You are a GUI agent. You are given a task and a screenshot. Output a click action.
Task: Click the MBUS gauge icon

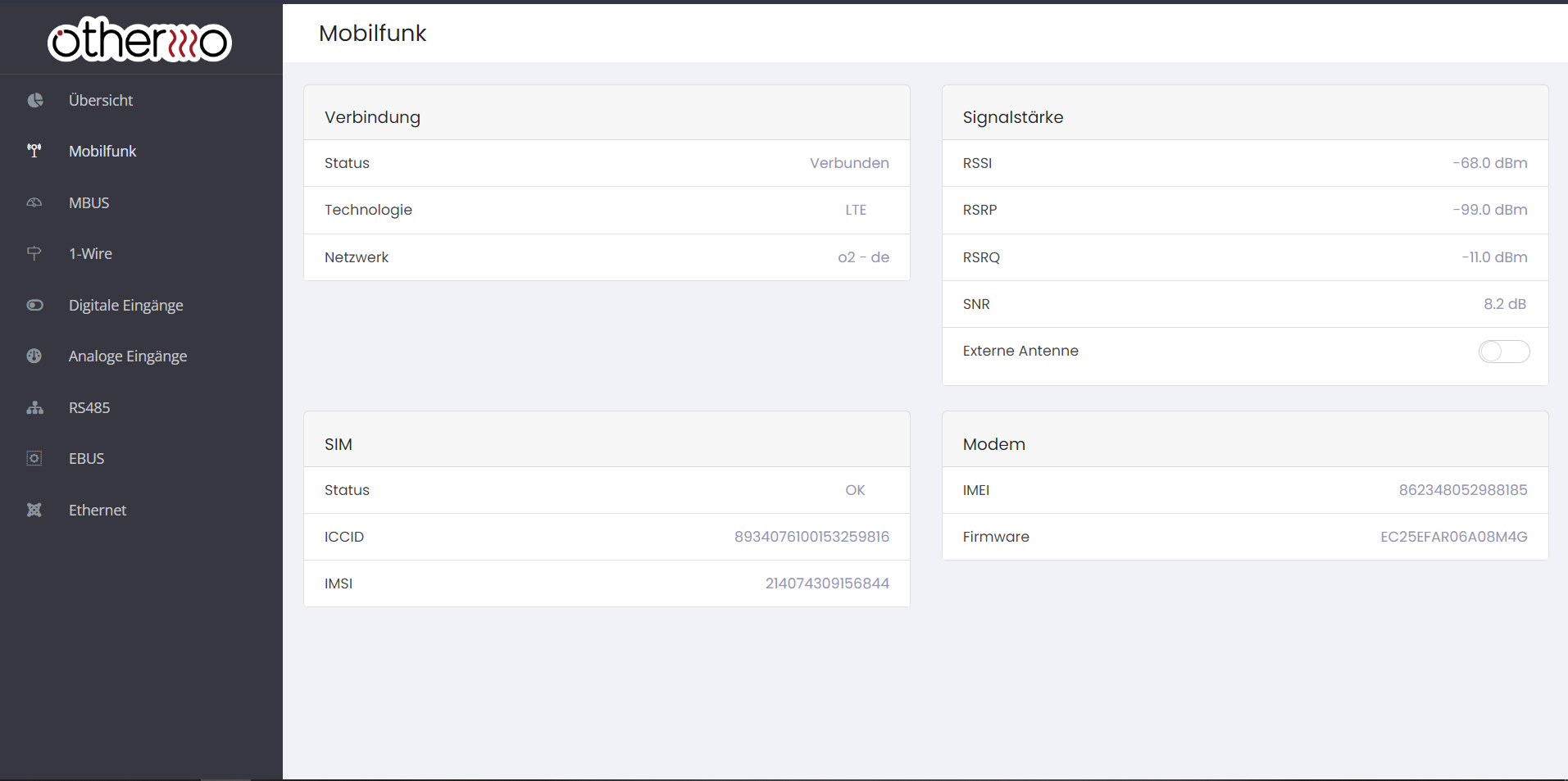point(34,202)
